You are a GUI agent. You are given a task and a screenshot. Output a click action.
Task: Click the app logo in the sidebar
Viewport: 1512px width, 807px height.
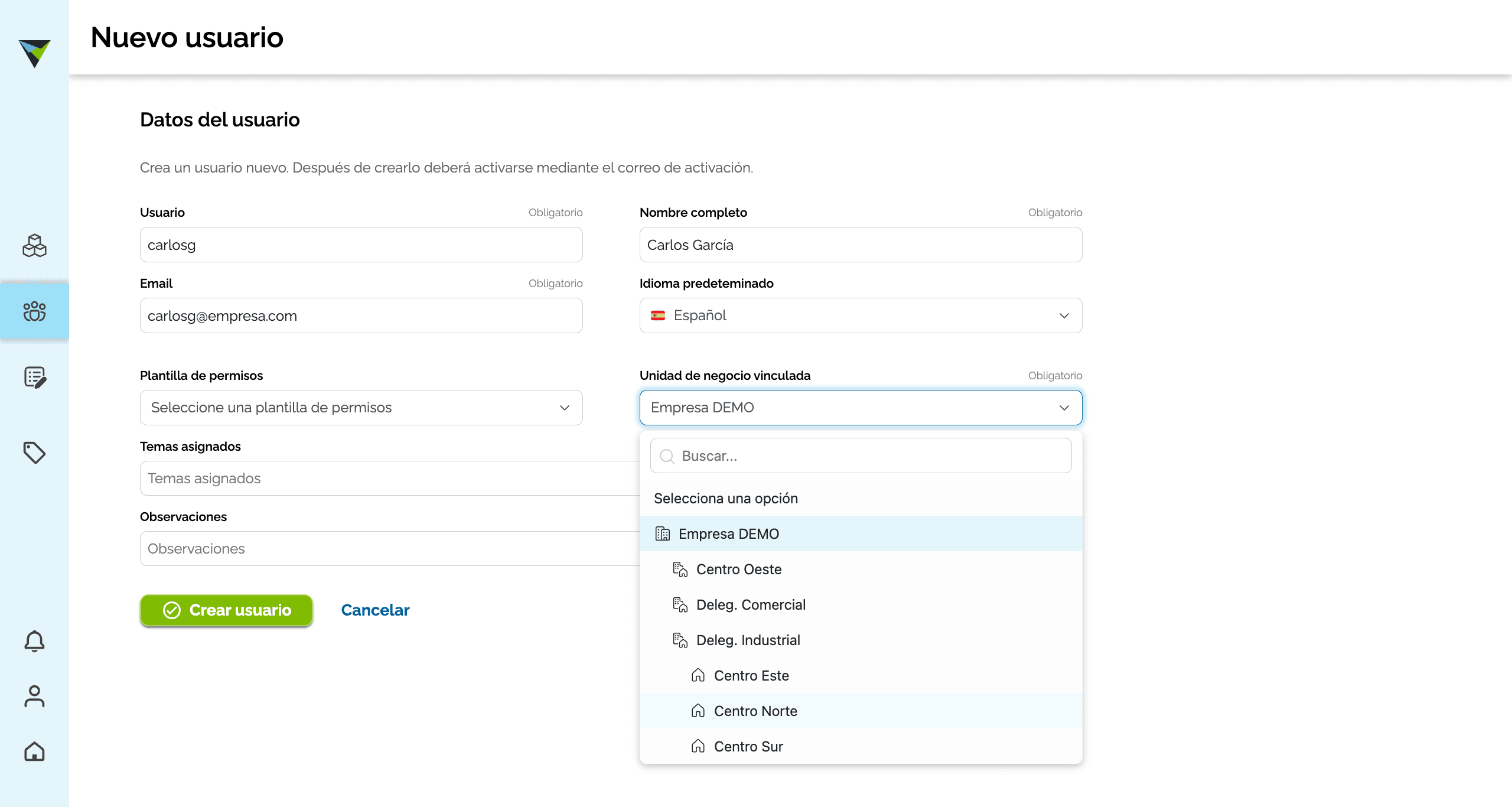pyautogui.click(x=34, y=53)
